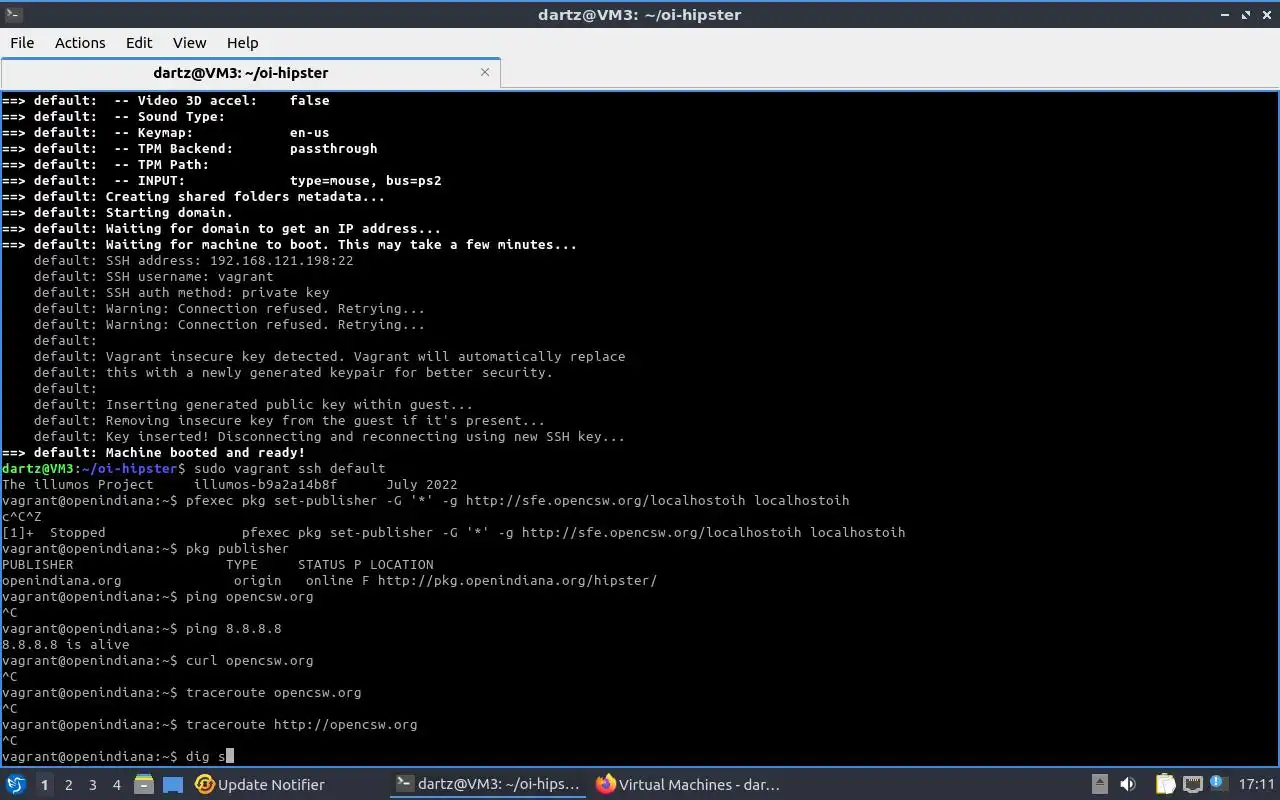The width and height of the screenshot is (1280, 800).
Task: Click the 'Video 3D accel: false' line
Action: [x=165, y=100]
